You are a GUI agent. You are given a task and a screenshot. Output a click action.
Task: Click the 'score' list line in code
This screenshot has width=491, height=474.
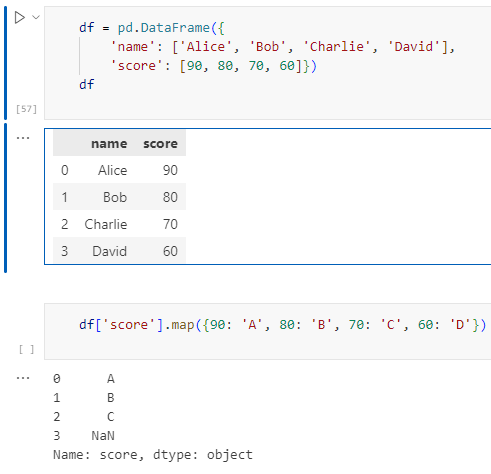(x=214, y=66)
